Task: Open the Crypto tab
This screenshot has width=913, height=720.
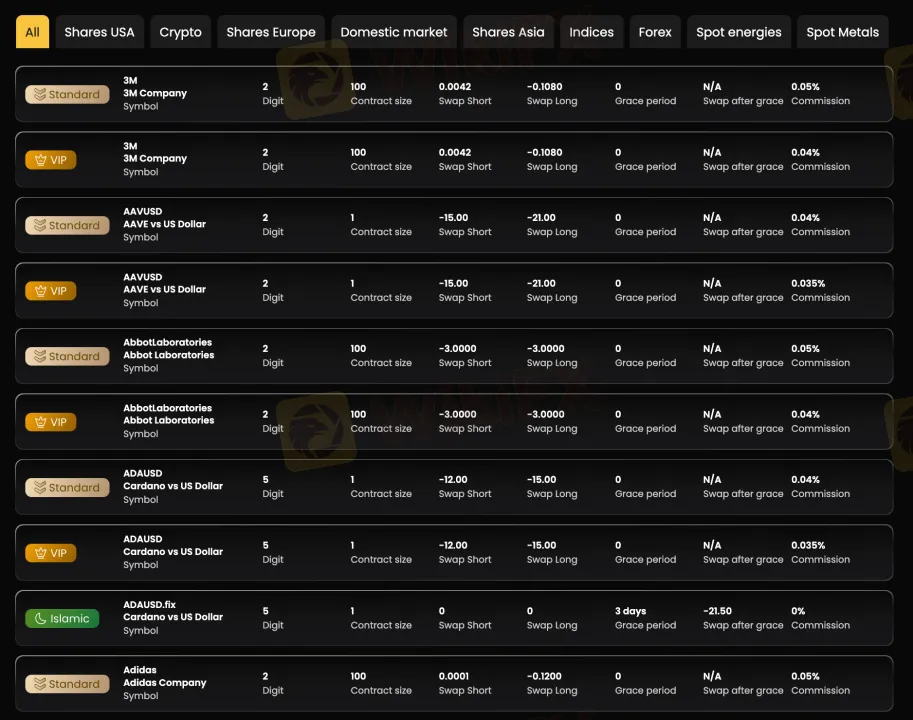Action: [180, 32]
